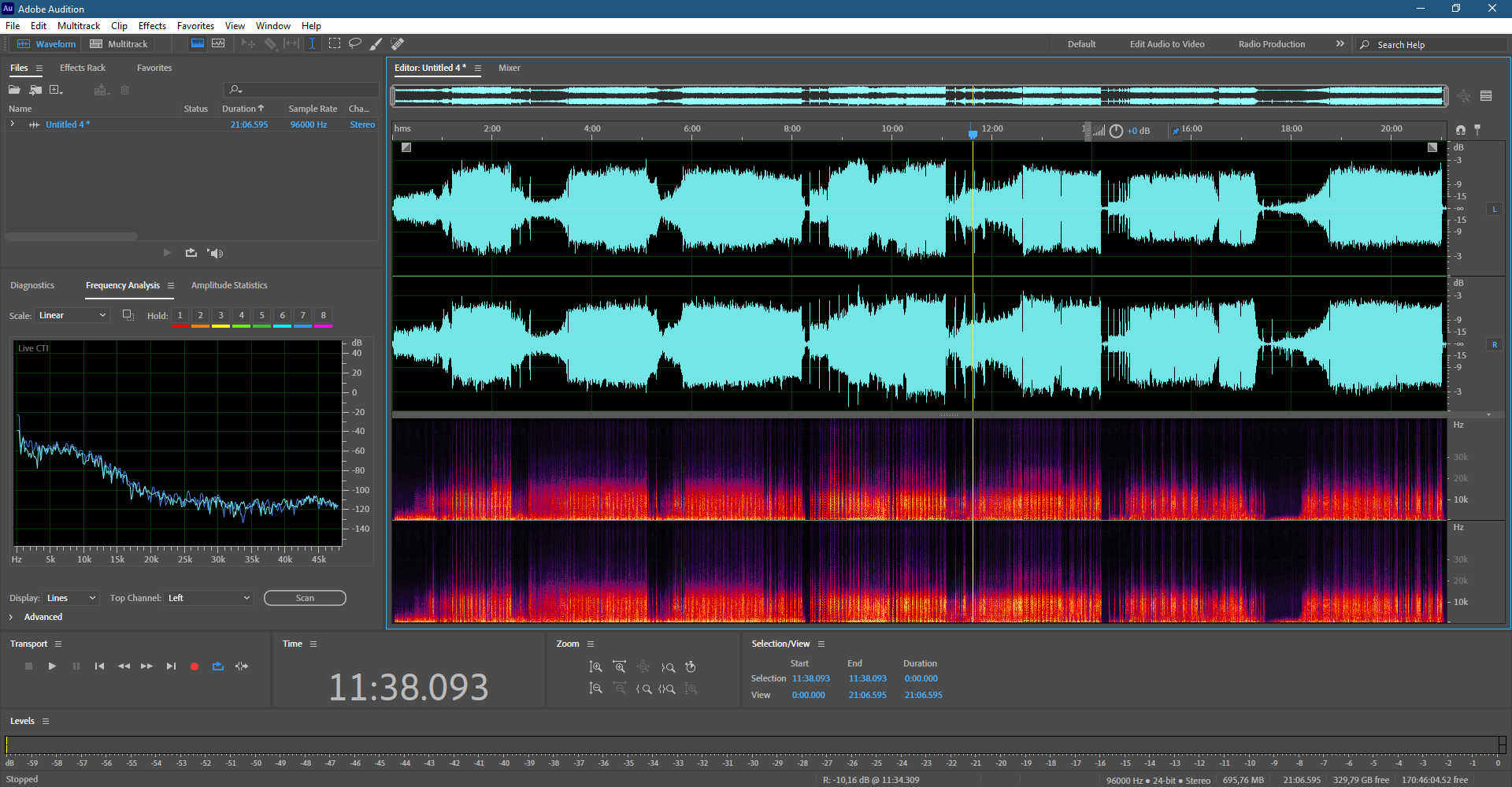Toggle Loop Playback in Transport
1512x787 pixels.
point(218,666)
